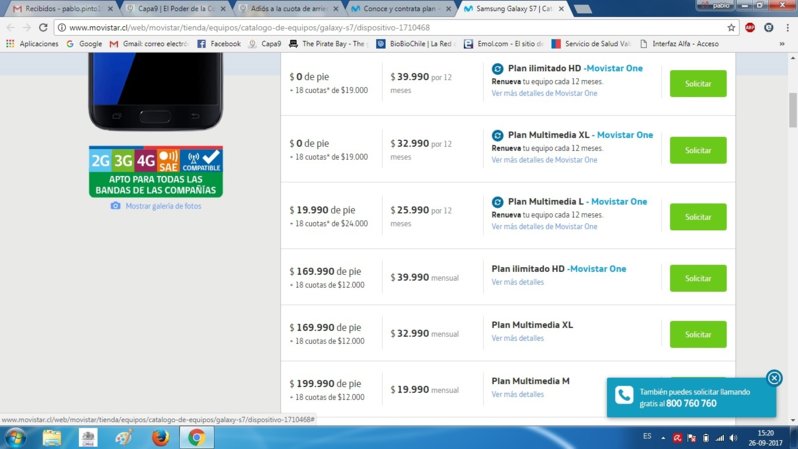
Task: Open the Paint palette taskbar icon
Action: (x=124, y=437)
